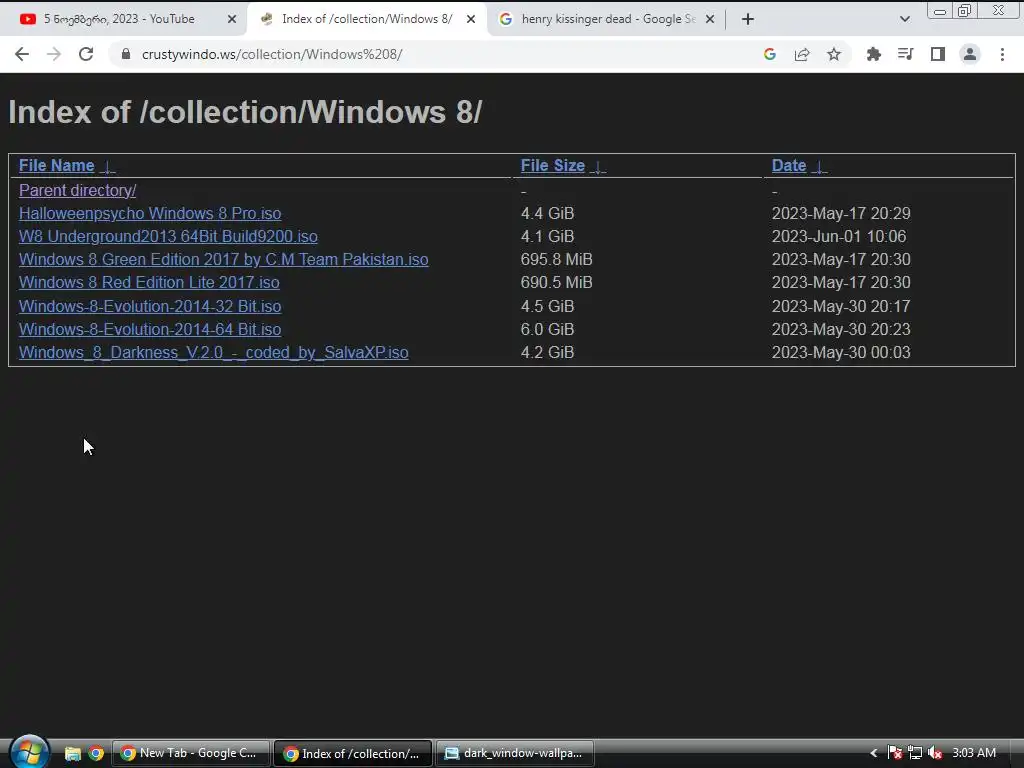
Task: Click descending arrow next to Date
Action: click(819, 167)
